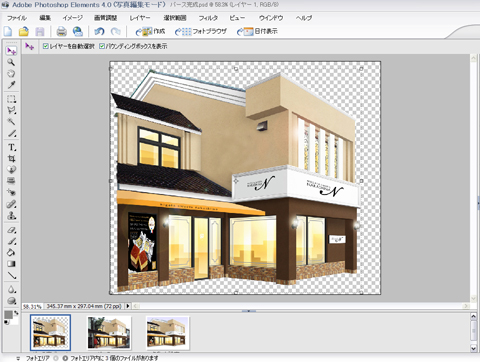Open the ファイル menu
The width and height of the screenshot is (480, 362).
(17, 18)
